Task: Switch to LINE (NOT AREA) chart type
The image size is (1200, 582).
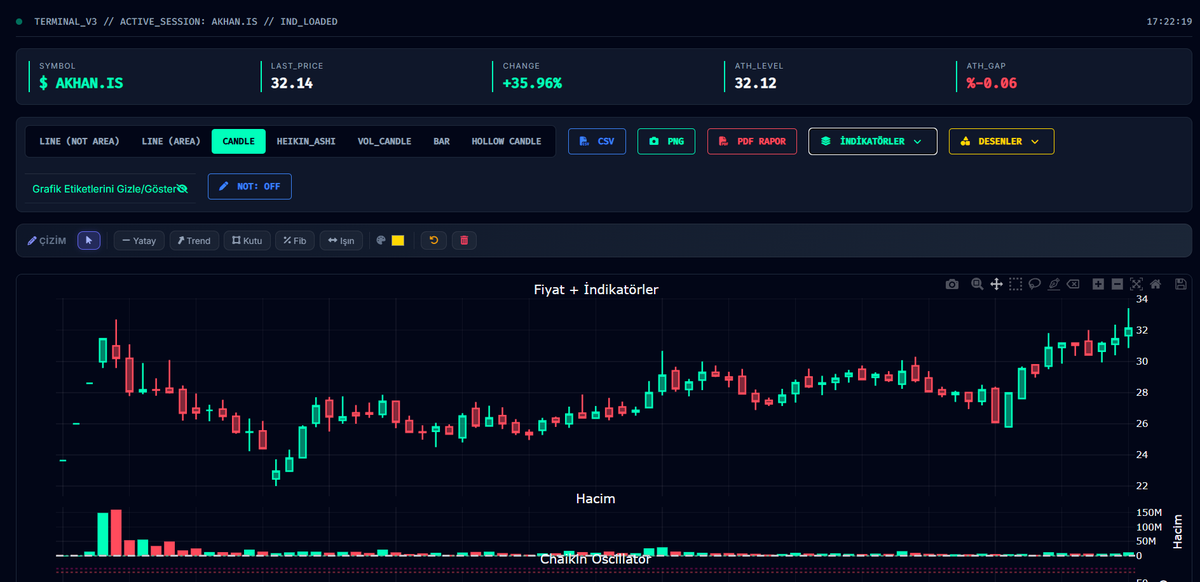Action: [x=80, y=141]
